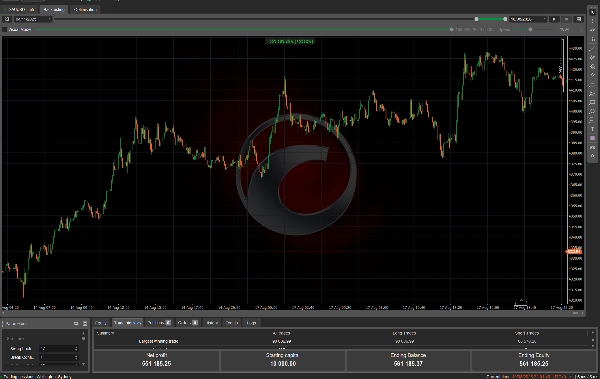Click the second Parameters panel header icon
Viewport: 600px width, 379px height.
click(x=85, y=324)
